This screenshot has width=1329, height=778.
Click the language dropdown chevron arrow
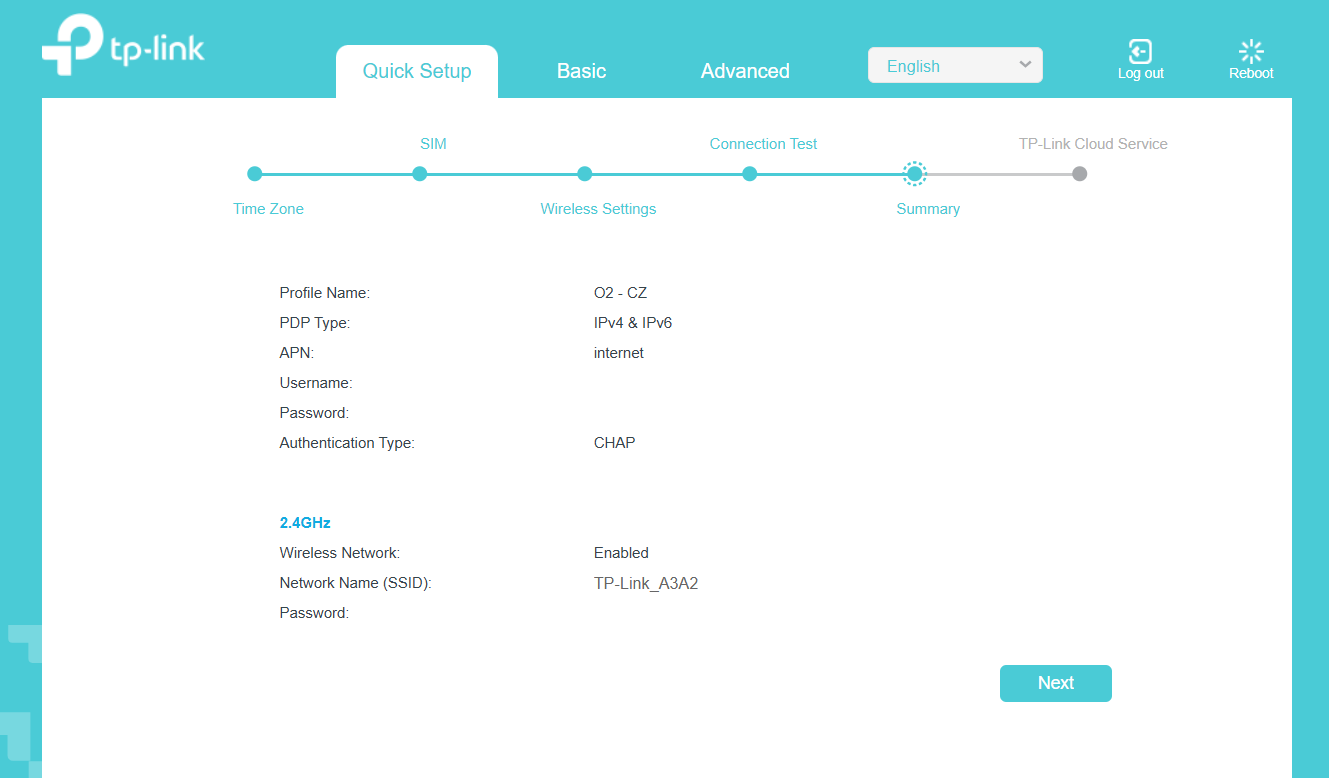[1025, 65]
